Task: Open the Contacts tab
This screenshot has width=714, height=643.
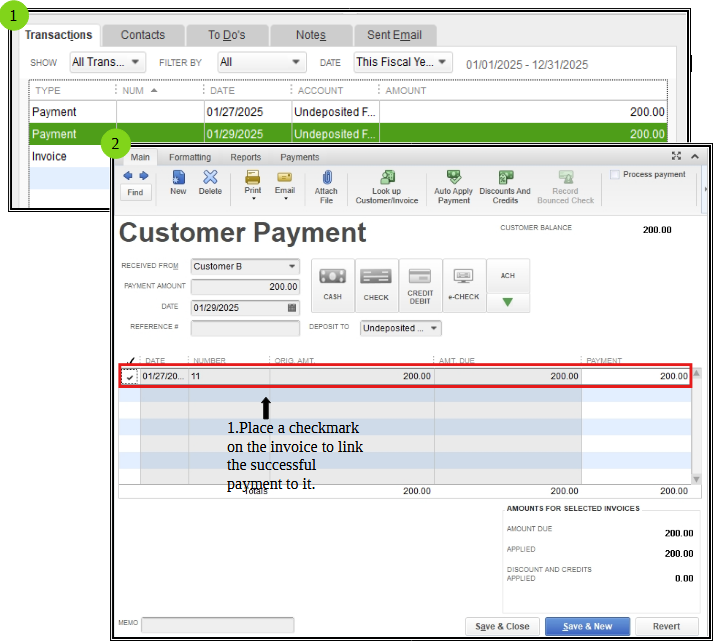Action: pyautogui.click(x=143, y=35)
